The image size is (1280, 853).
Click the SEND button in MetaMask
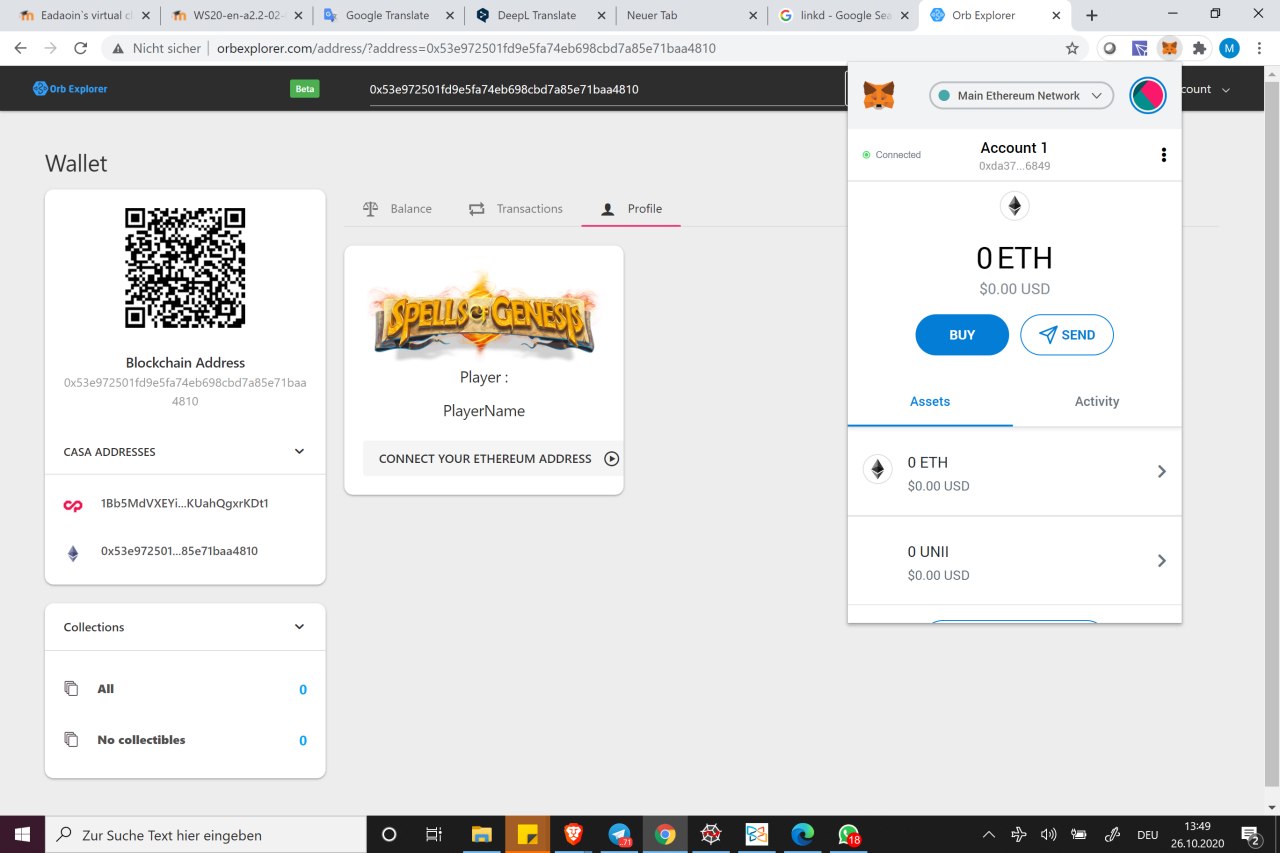[1067, 335]
